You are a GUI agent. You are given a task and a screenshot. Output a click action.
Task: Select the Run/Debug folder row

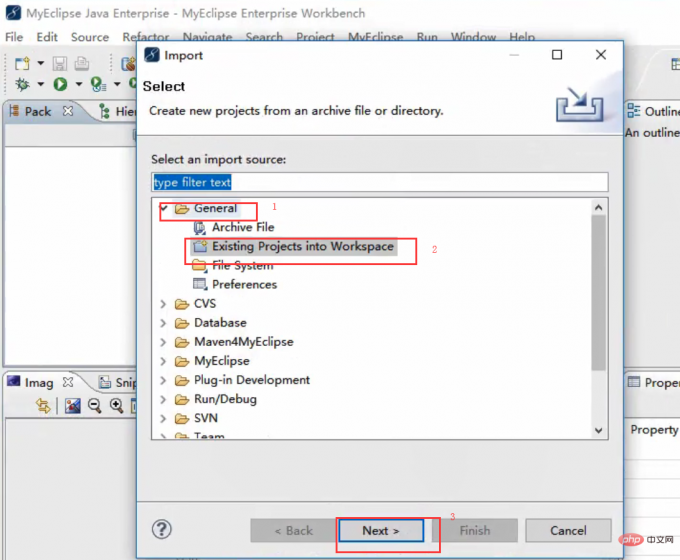(225, 399)
